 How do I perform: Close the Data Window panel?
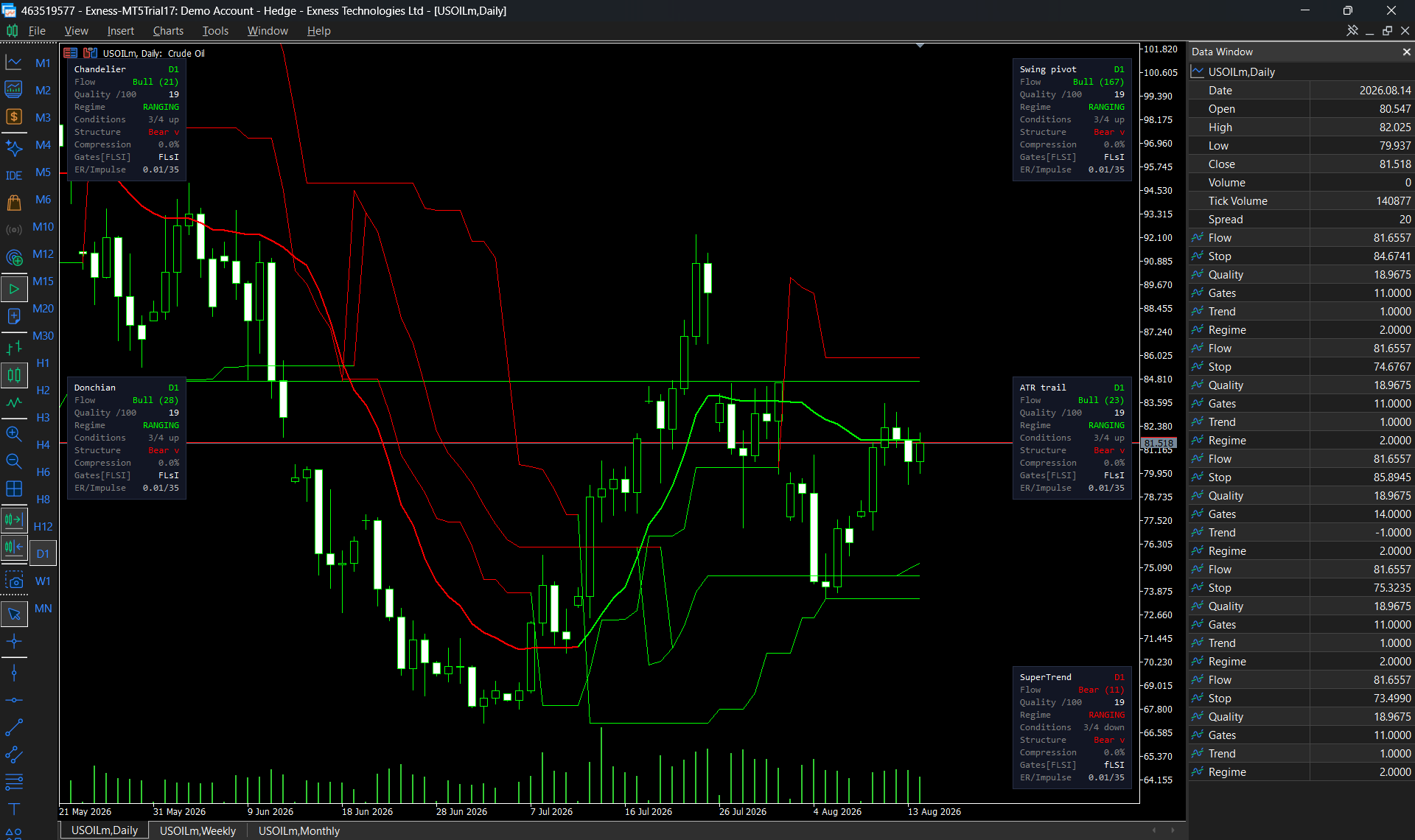click(x=1406, y=52)
